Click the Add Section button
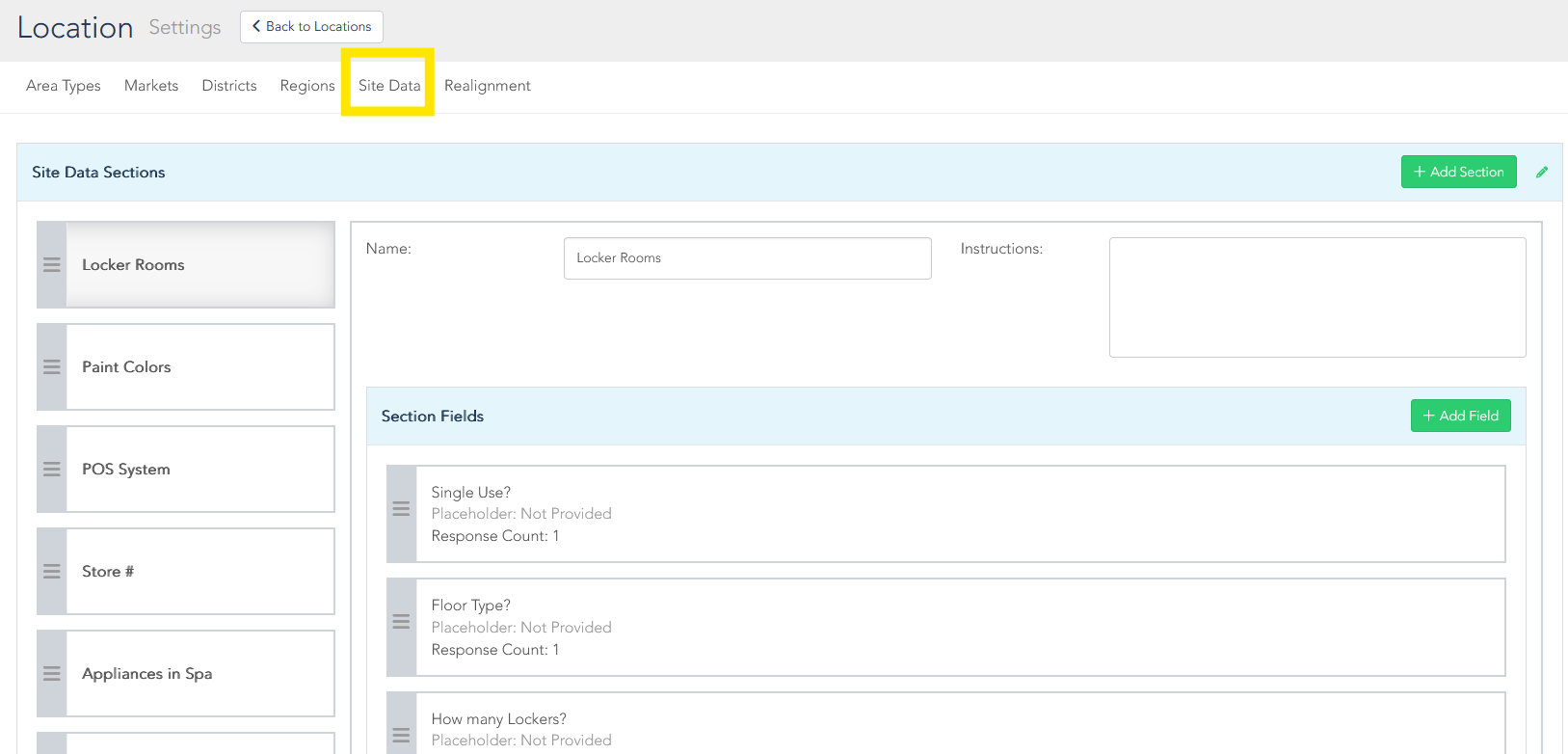Screen dimensions: 1568x754 click(x=1458, y=173)
